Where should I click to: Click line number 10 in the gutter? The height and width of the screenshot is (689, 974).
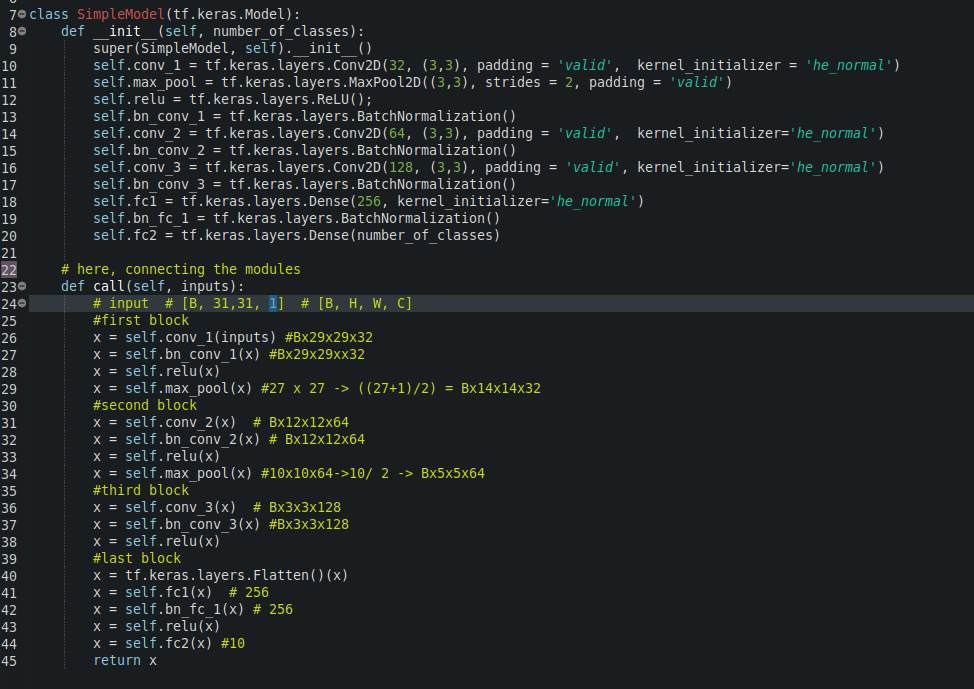tap(9, 66)
